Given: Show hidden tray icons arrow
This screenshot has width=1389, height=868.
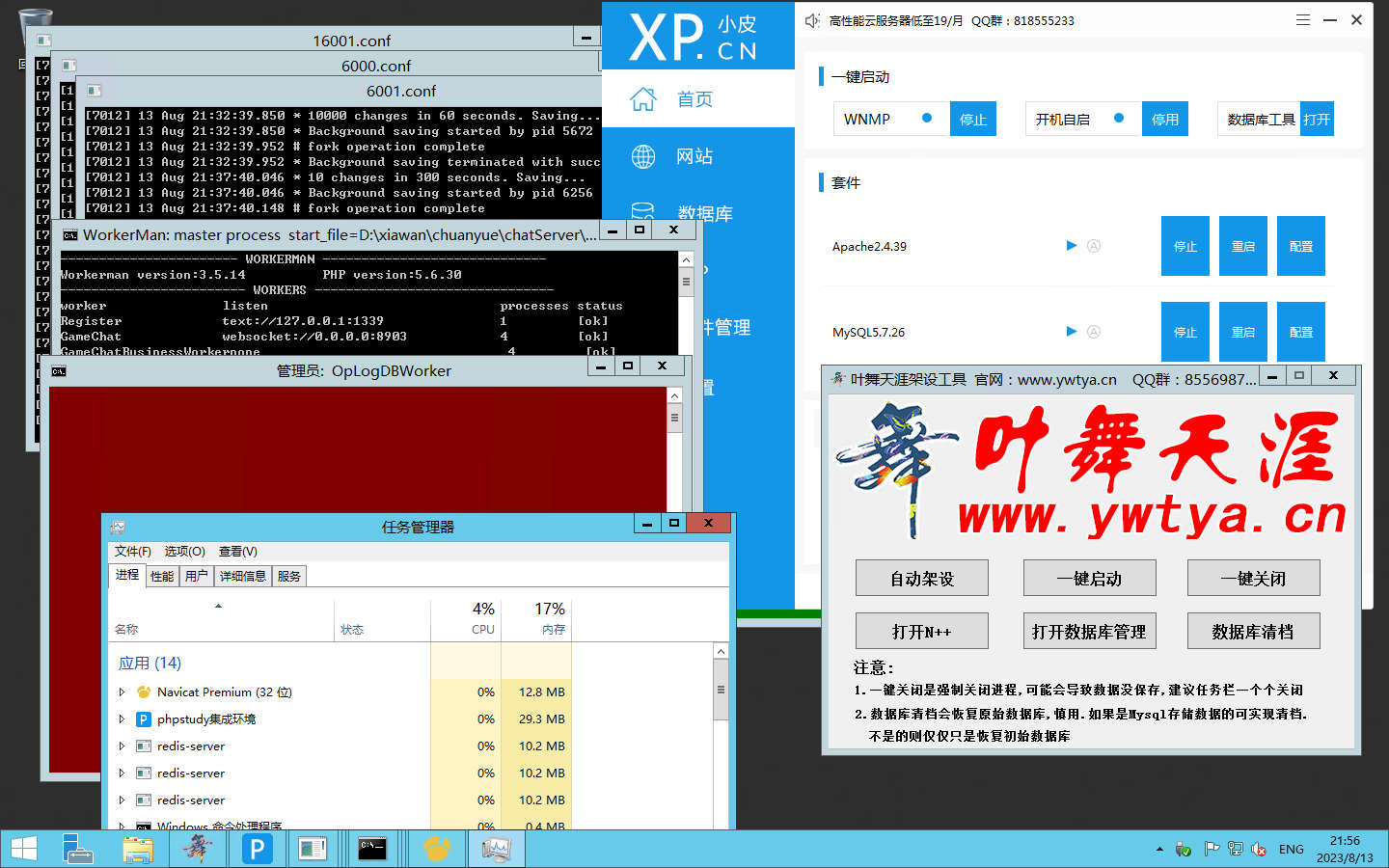Looking at the screenshot, I should click(x=1159, y=850).
